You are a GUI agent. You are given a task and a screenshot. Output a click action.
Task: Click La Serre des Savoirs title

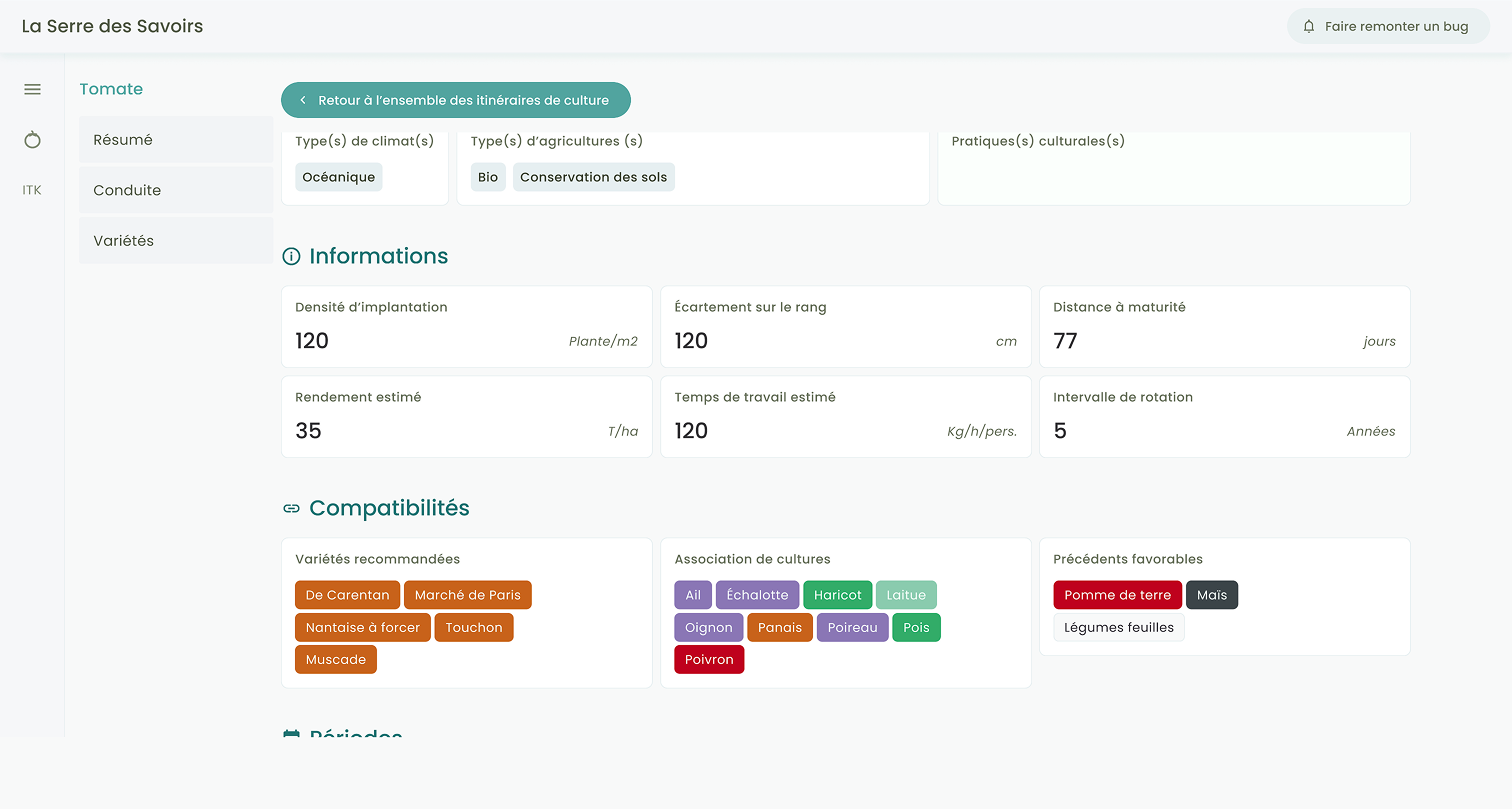tap(112, 27)
